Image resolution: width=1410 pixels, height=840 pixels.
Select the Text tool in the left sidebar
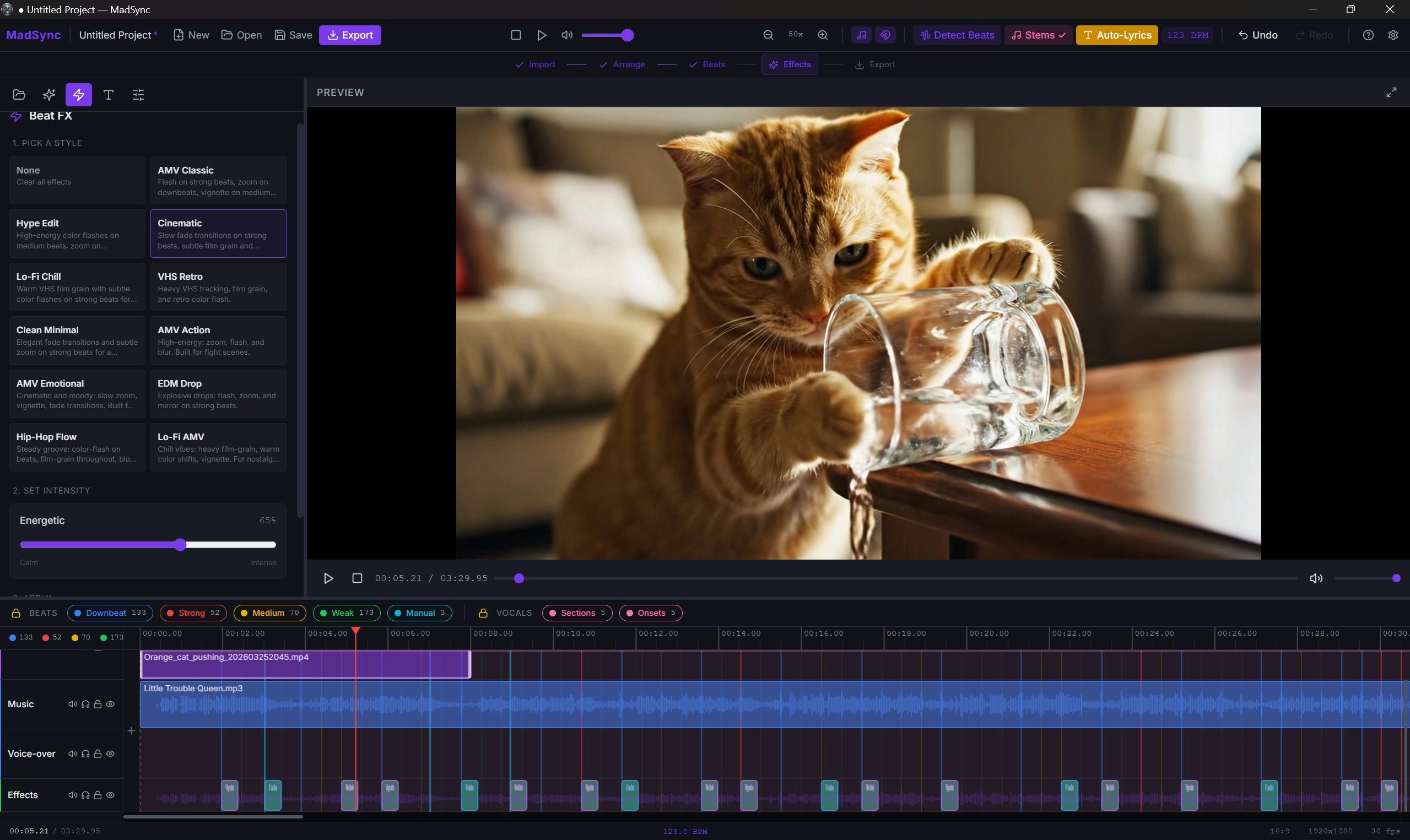tap(107, 95)
